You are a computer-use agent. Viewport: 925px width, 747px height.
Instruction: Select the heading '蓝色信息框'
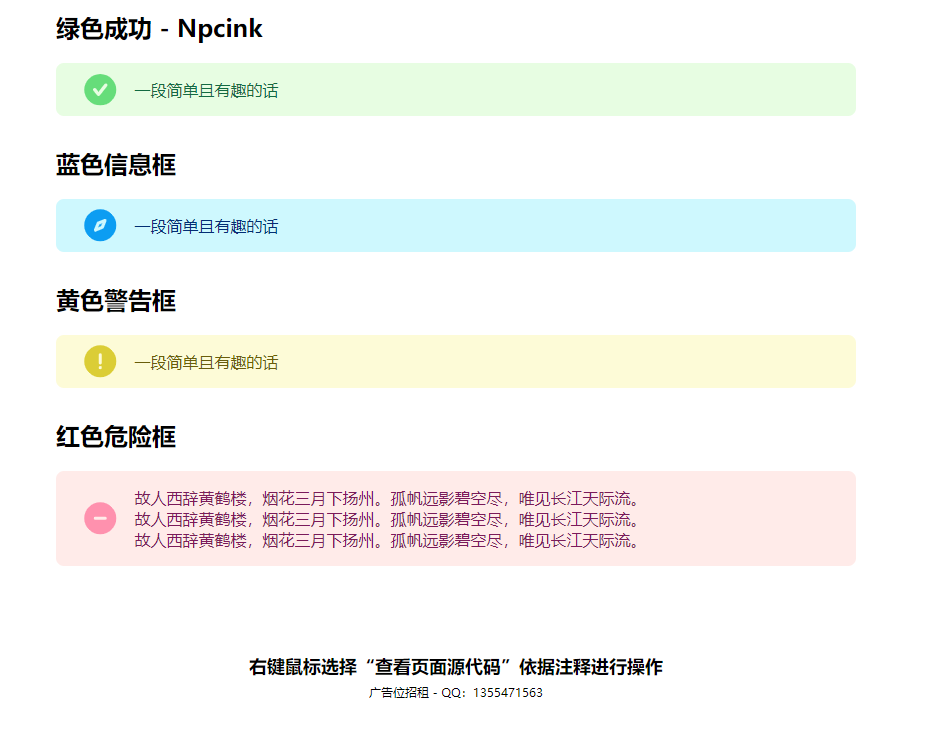pyautogui.click(x=116, y=165)
